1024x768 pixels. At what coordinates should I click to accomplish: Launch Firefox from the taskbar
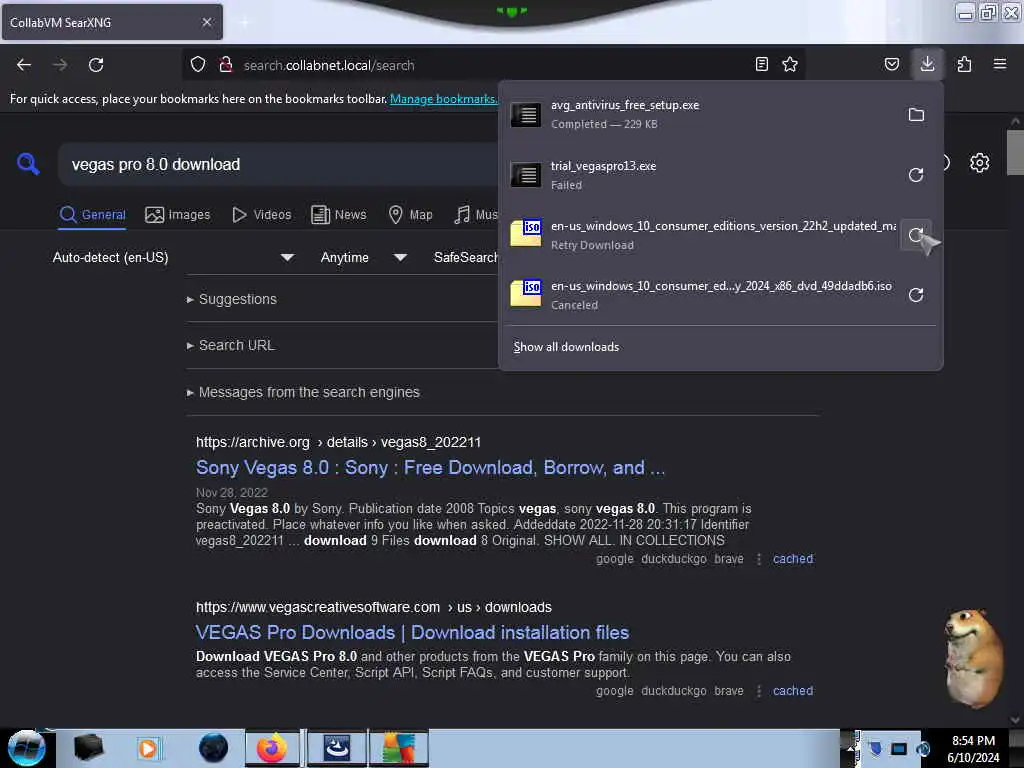(x=272, y=748)
